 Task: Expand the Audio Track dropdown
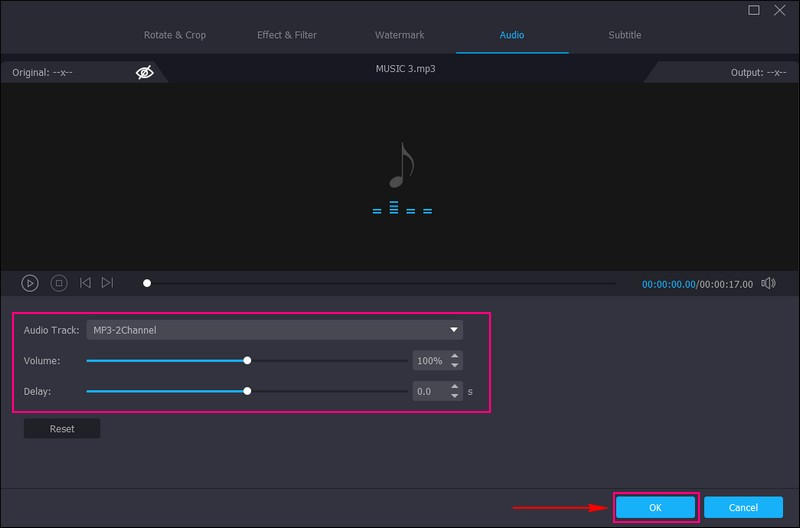tap(454, 330)
